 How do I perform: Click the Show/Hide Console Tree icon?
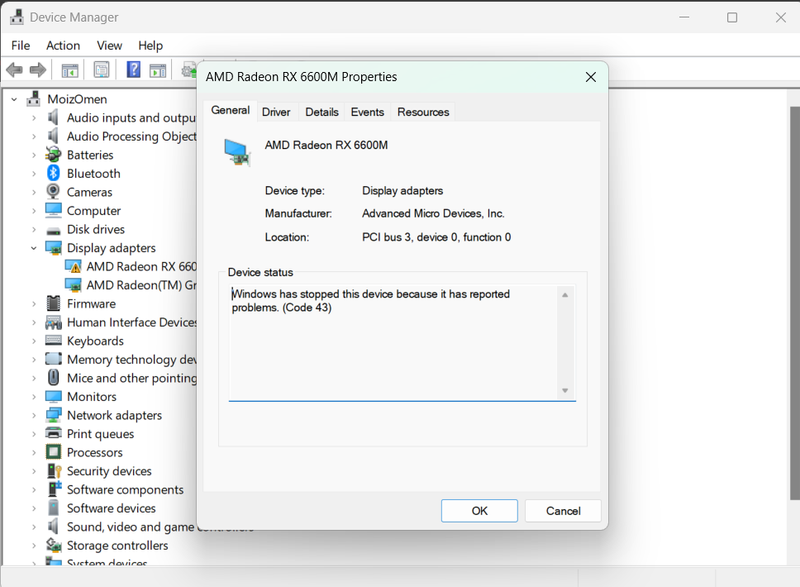click(70, 70)
